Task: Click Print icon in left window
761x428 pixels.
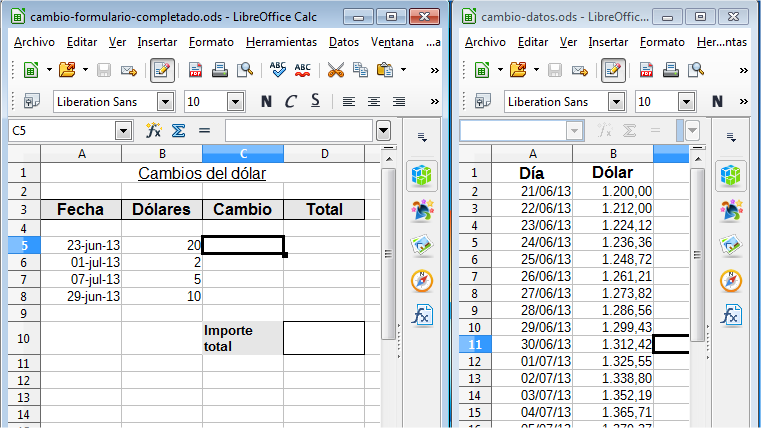Action: click(220, 70)
